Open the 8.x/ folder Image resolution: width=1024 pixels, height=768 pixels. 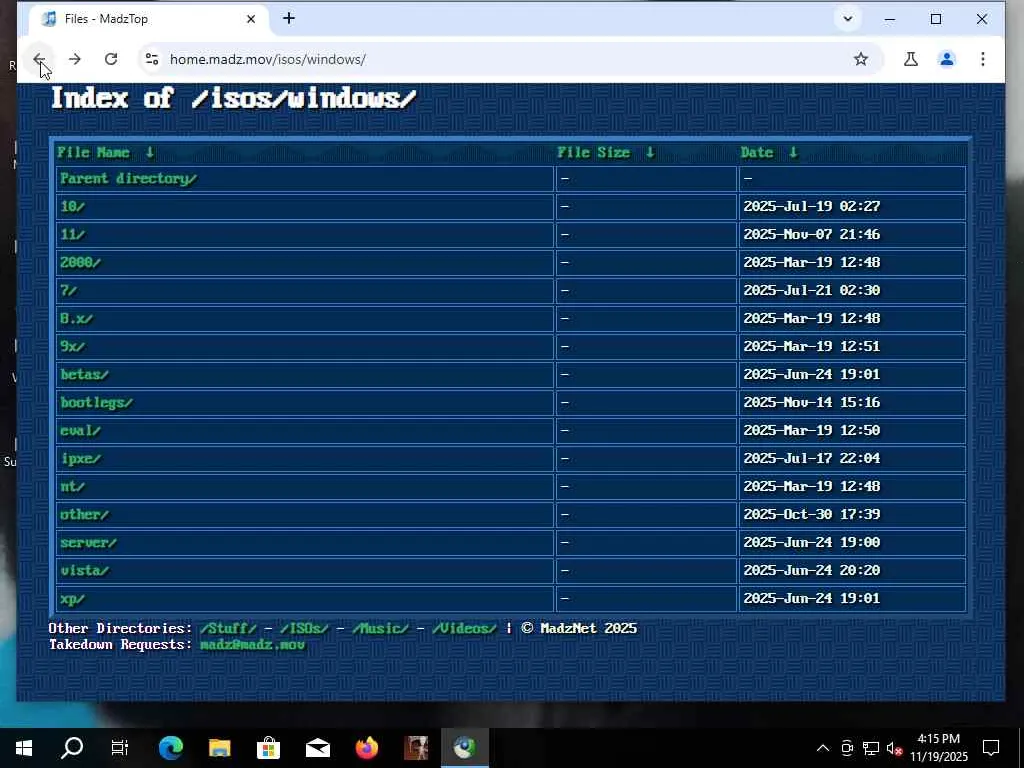click(x=76, y=319)
